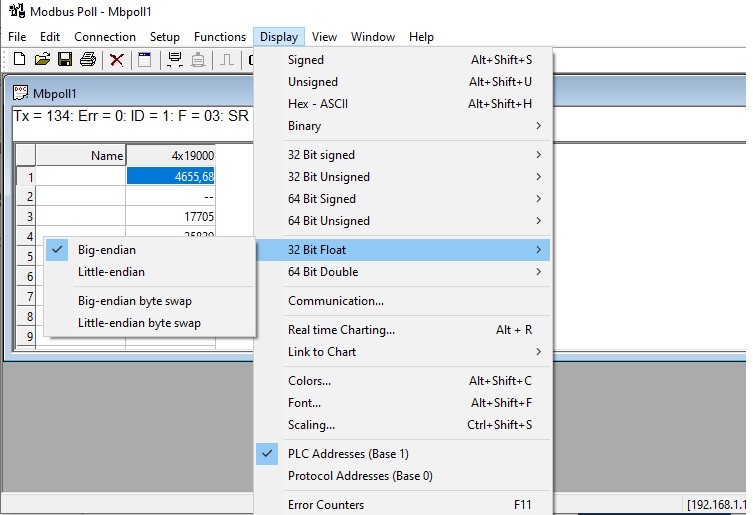The image size is (753, 515).
Task: Select Big-endian float format
Action: [107, 249]
